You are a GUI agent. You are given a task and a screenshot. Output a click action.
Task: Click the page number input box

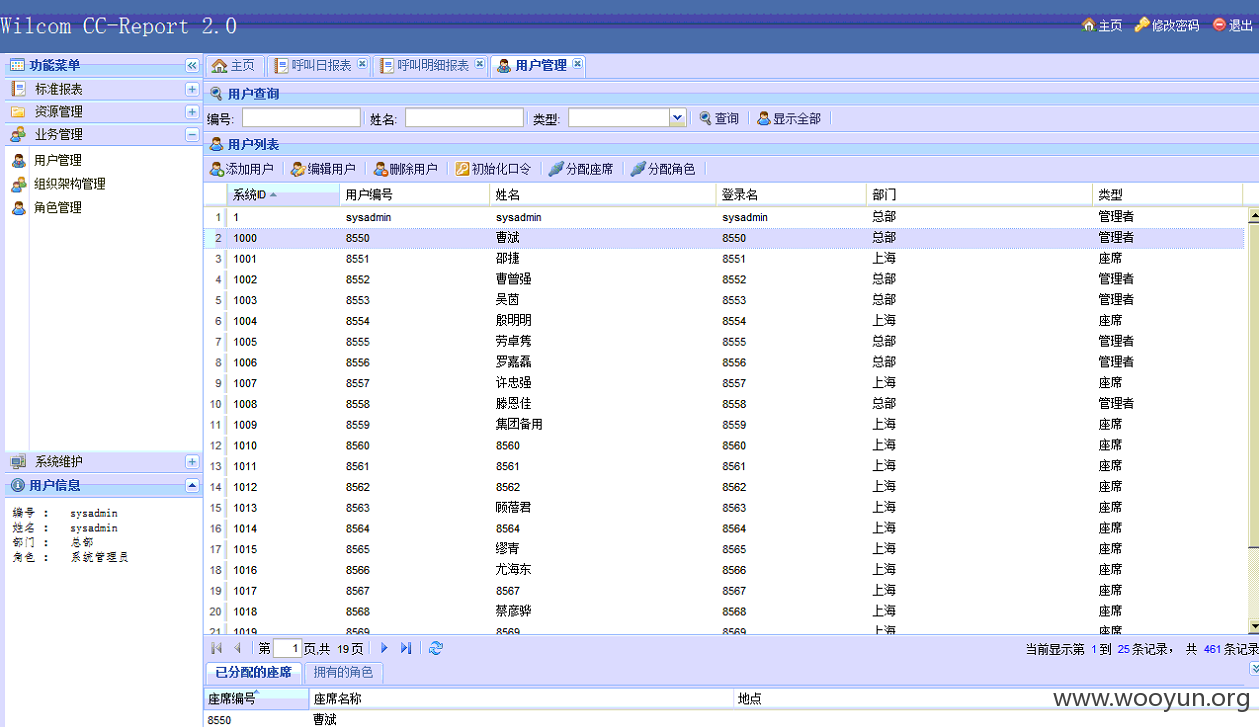(288, 648)
